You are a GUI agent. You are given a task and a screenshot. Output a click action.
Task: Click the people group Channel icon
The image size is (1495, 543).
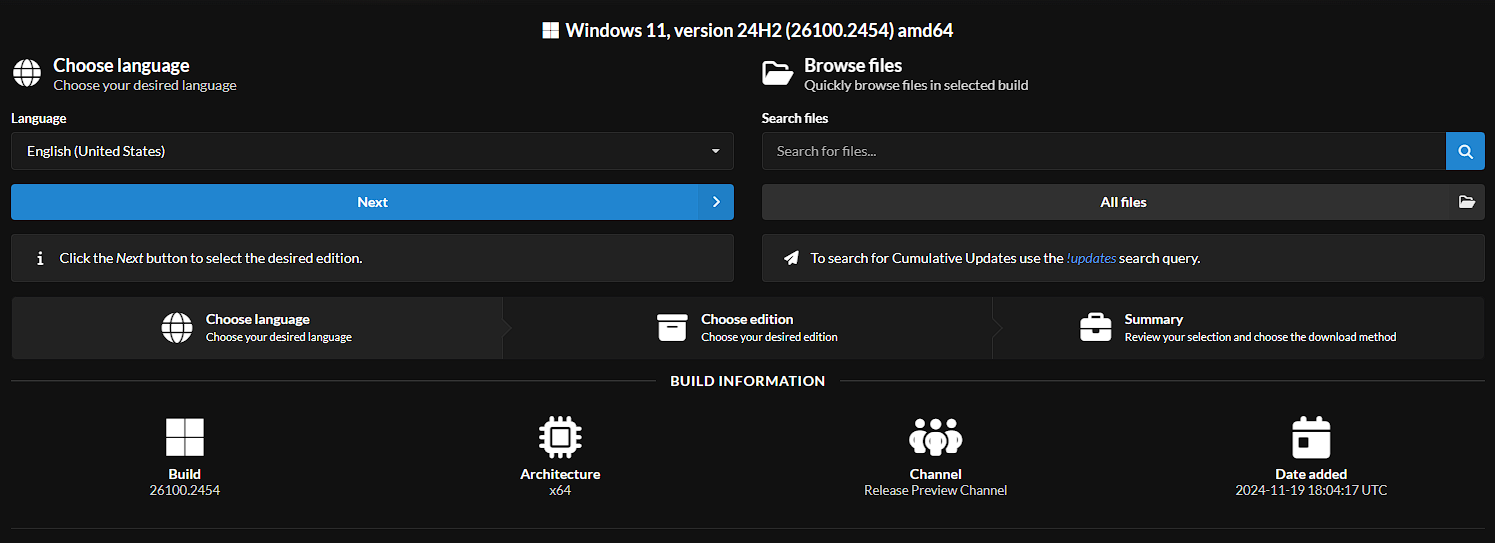point(935,437)
